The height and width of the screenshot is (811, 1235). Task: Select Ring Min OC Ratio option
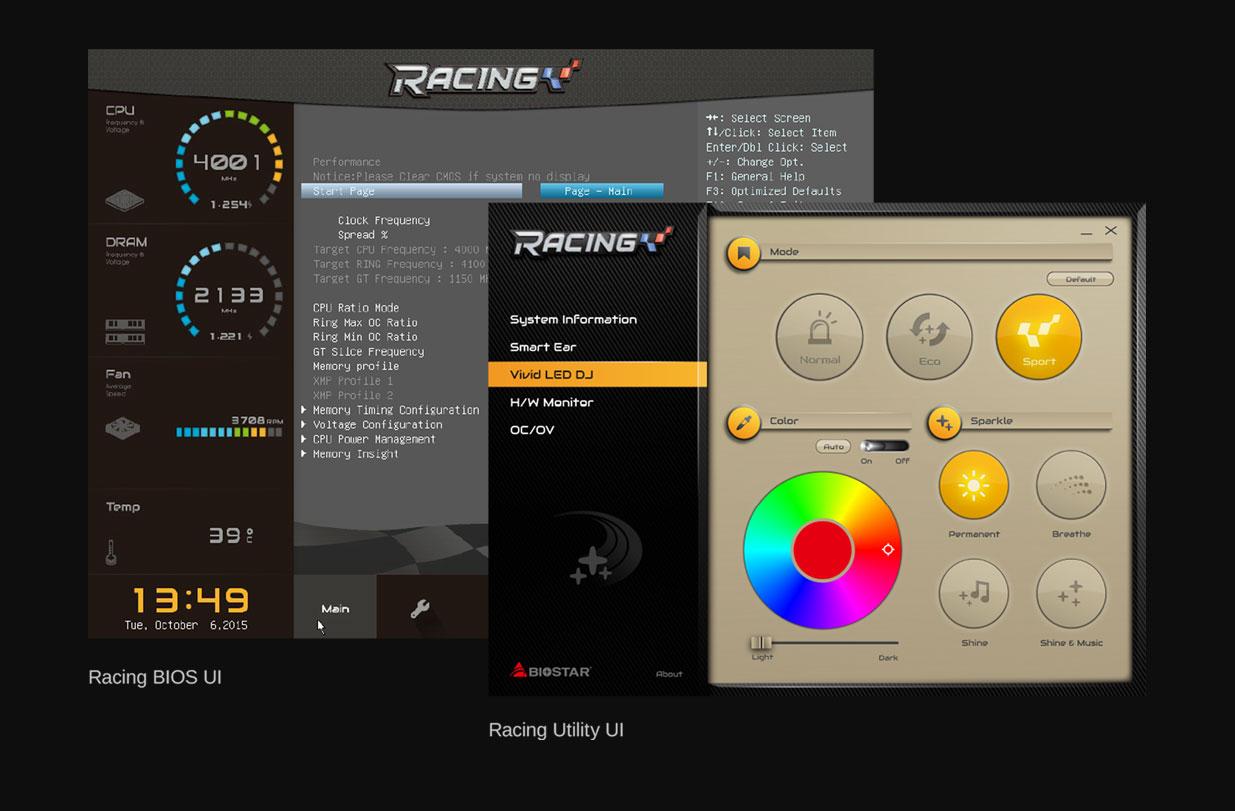click(x=365, y=337)
